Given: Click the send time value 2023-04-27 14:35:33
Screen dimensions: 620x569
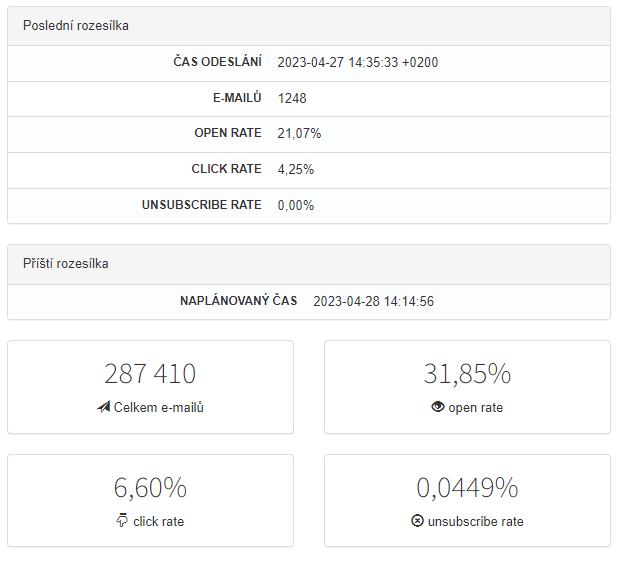Looking at the screenshot, I should [x=358, y=62].
